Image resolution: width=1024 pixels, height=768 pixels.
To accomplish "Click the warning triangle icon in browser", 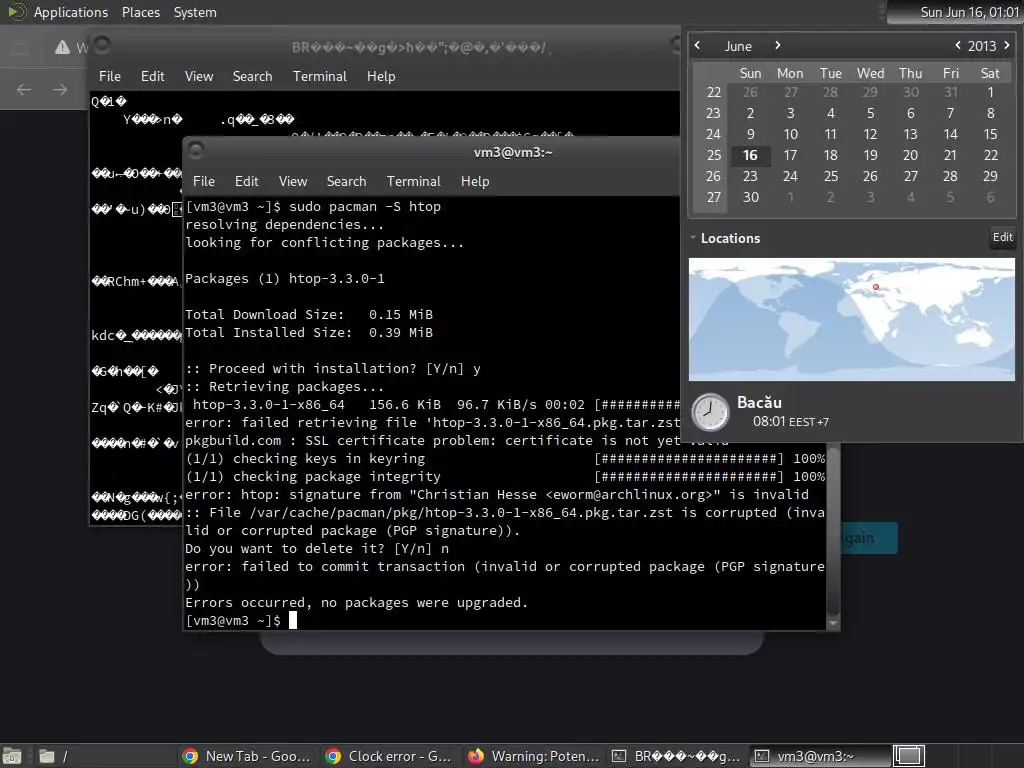I will click(62, 47).
